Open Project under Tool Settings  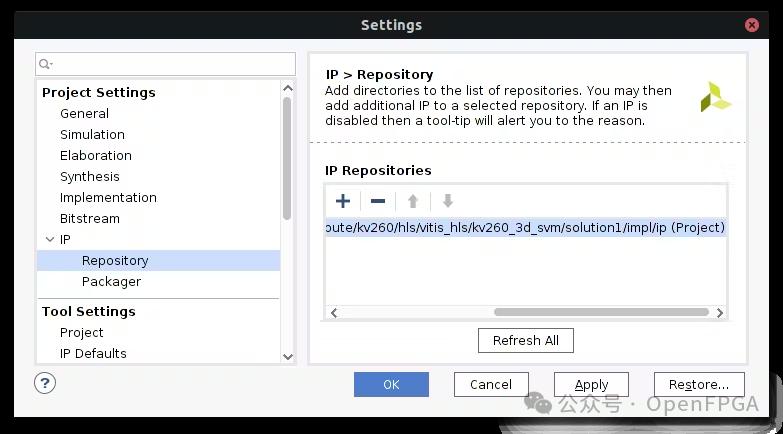(81, 332)
